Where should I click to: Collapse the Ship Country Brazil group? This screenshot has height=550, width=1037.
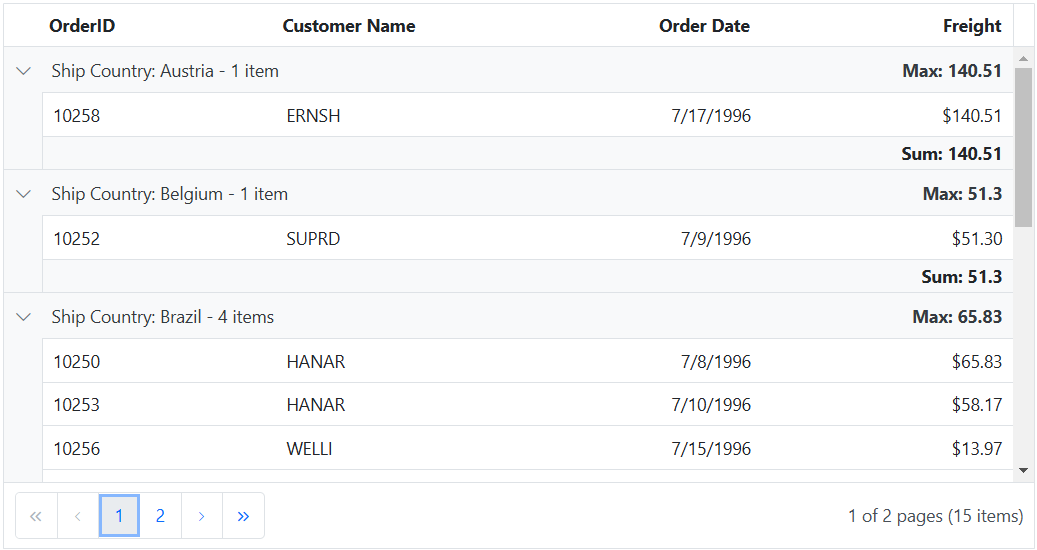pos(24,317)
